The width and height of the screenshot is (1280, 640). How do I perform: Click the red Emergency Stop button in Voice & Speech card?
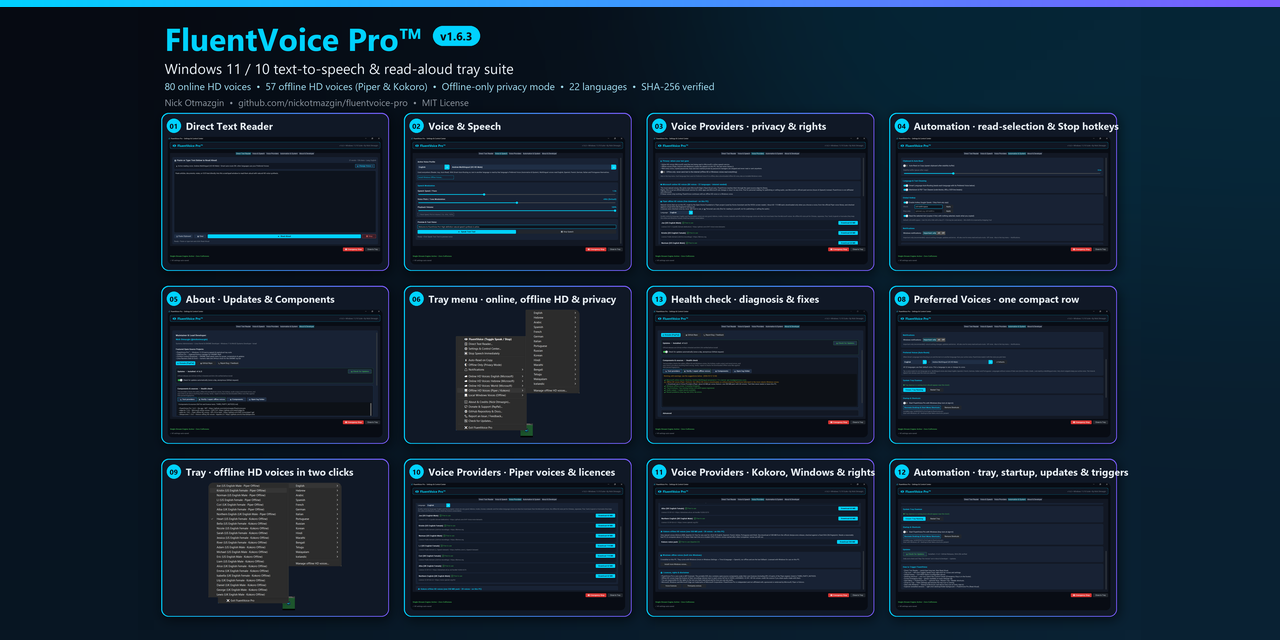[596, 249]
